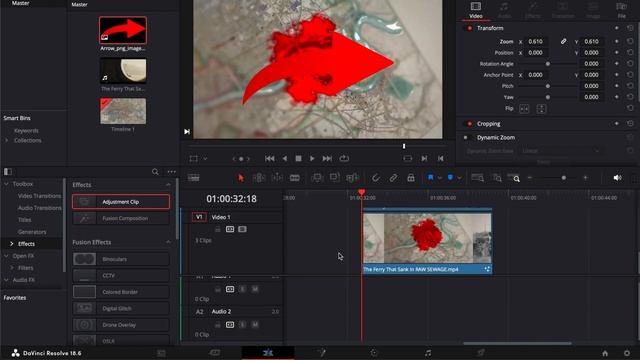Toggle the Transform enable dot

(x=469, y=28)
